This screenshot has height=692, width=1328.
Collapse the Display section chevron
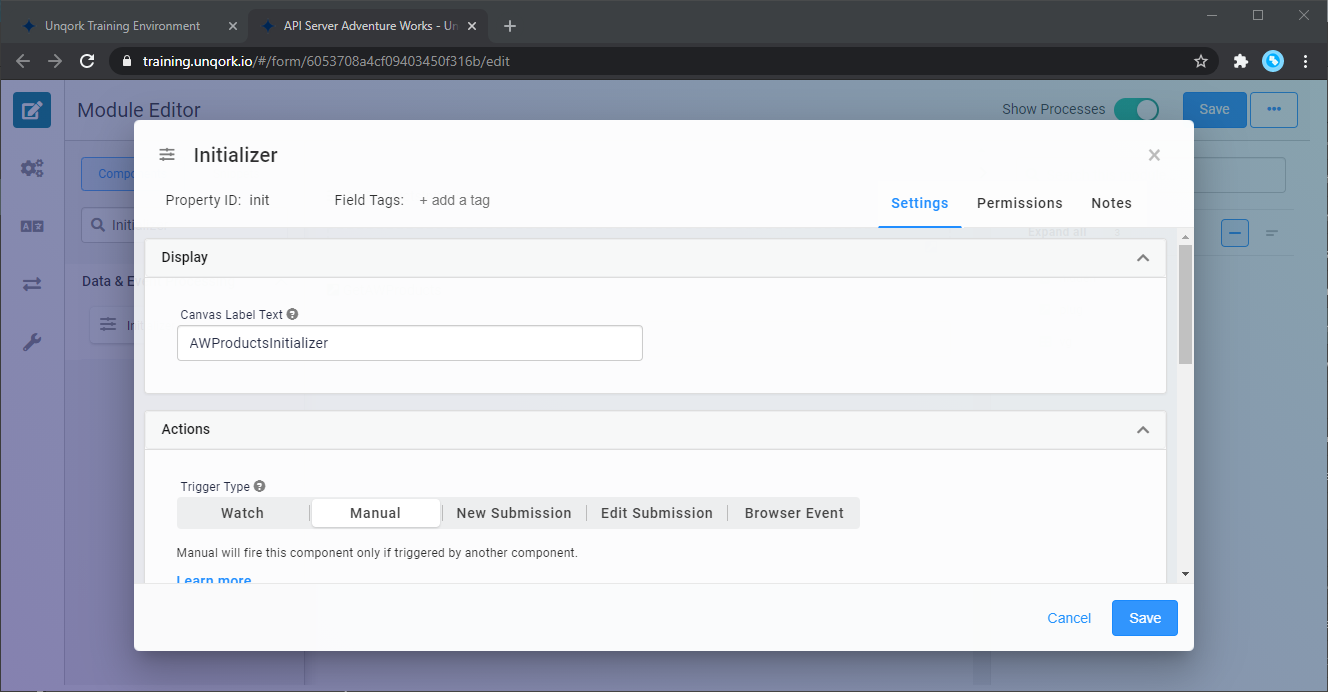point(1142,258)
